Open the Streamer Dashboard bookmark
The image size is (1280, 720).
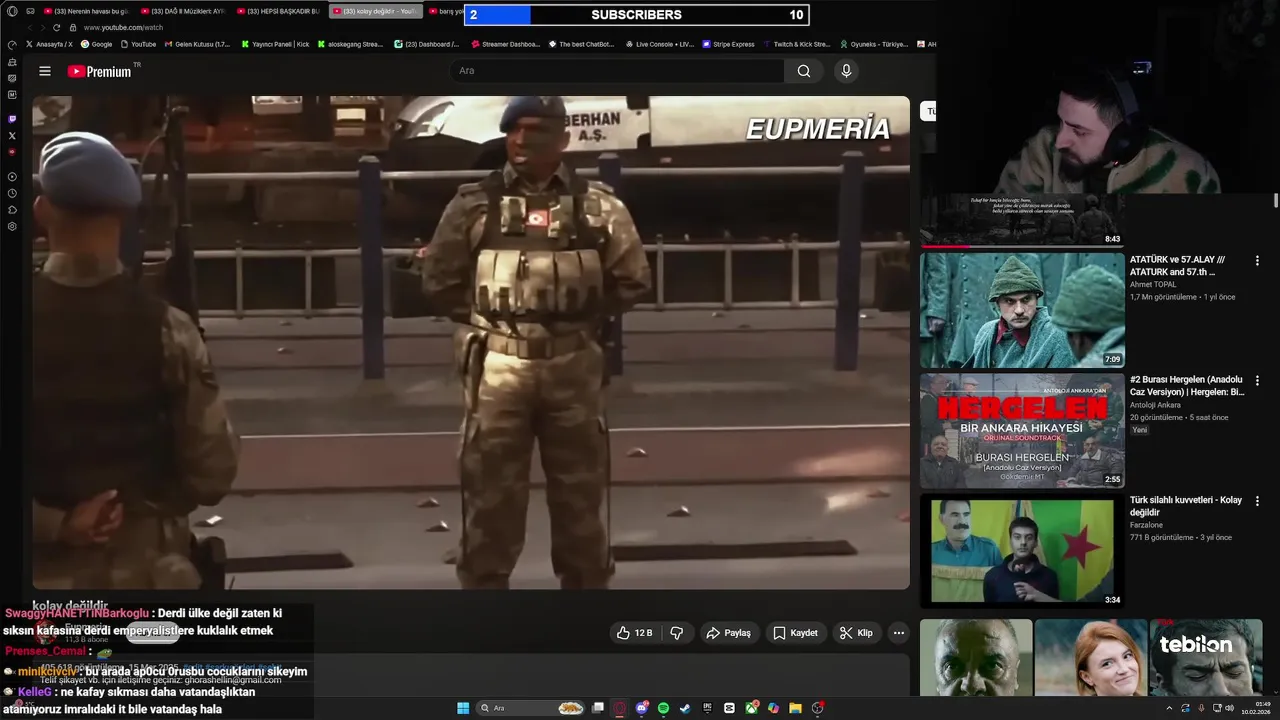(x=505, y=44)
